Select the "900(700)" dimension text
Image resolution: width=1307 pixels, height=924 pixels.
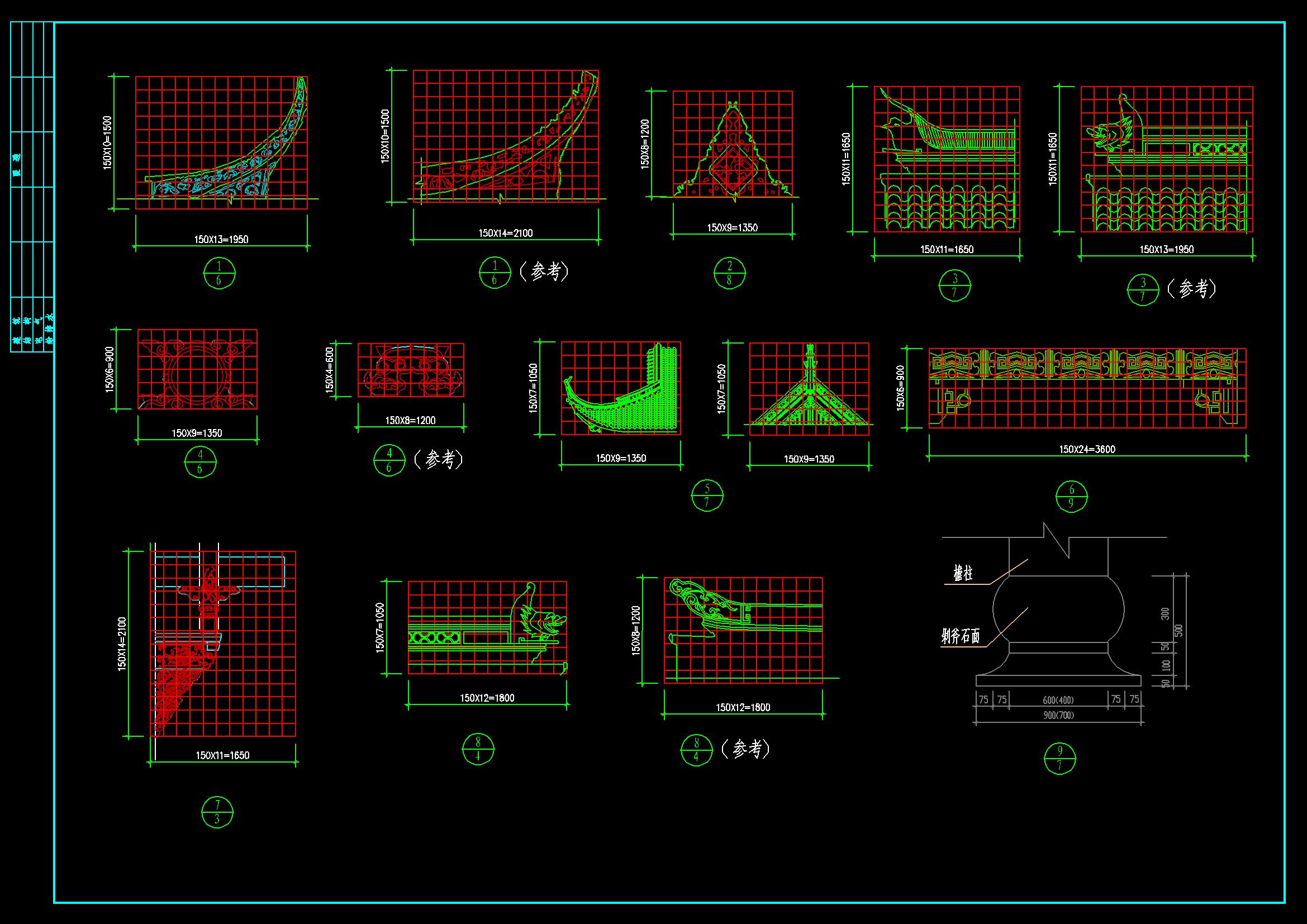[1058, 715]
